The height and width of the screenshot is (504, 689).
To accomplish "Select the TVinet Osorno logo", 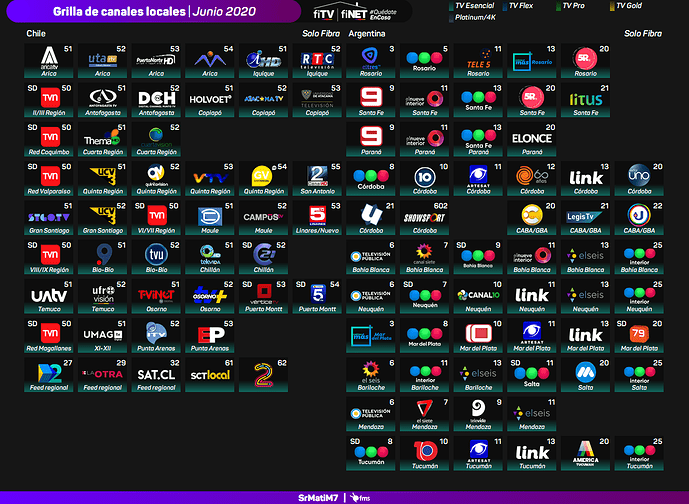I will [x=156, y=295].
